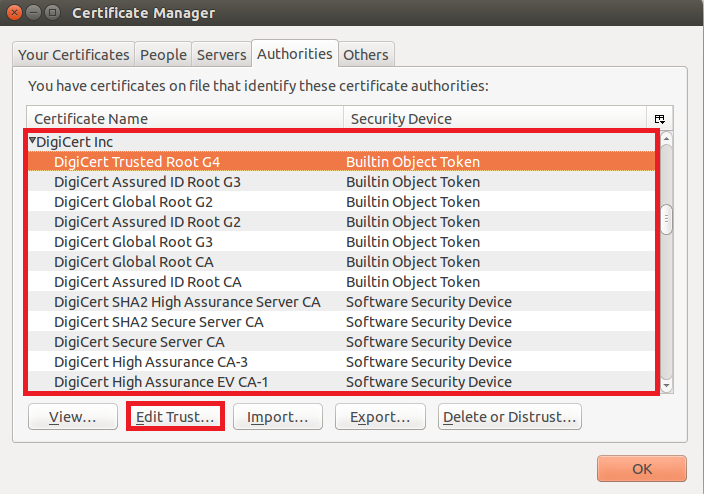Screen dimensions: 704x494
Task: Click the View... button
Action: click(x=73, y=417)
